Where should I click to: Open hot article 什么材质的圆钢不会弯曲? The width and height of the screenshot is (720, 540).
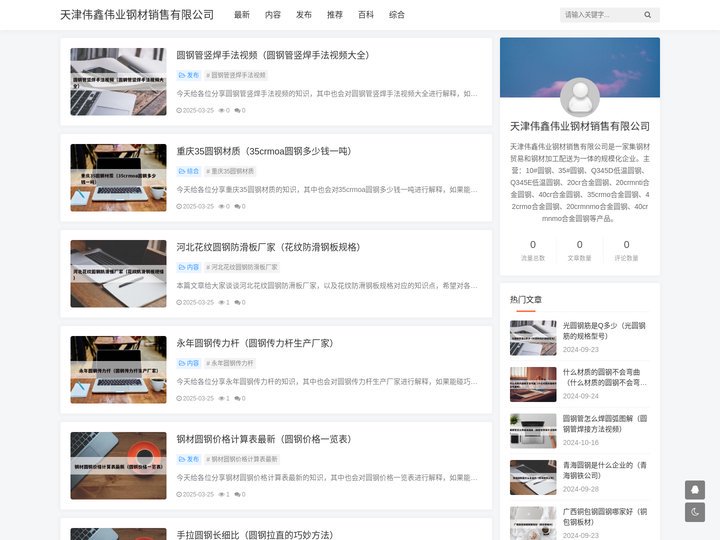pyautogui.click(x=604, y=377)
